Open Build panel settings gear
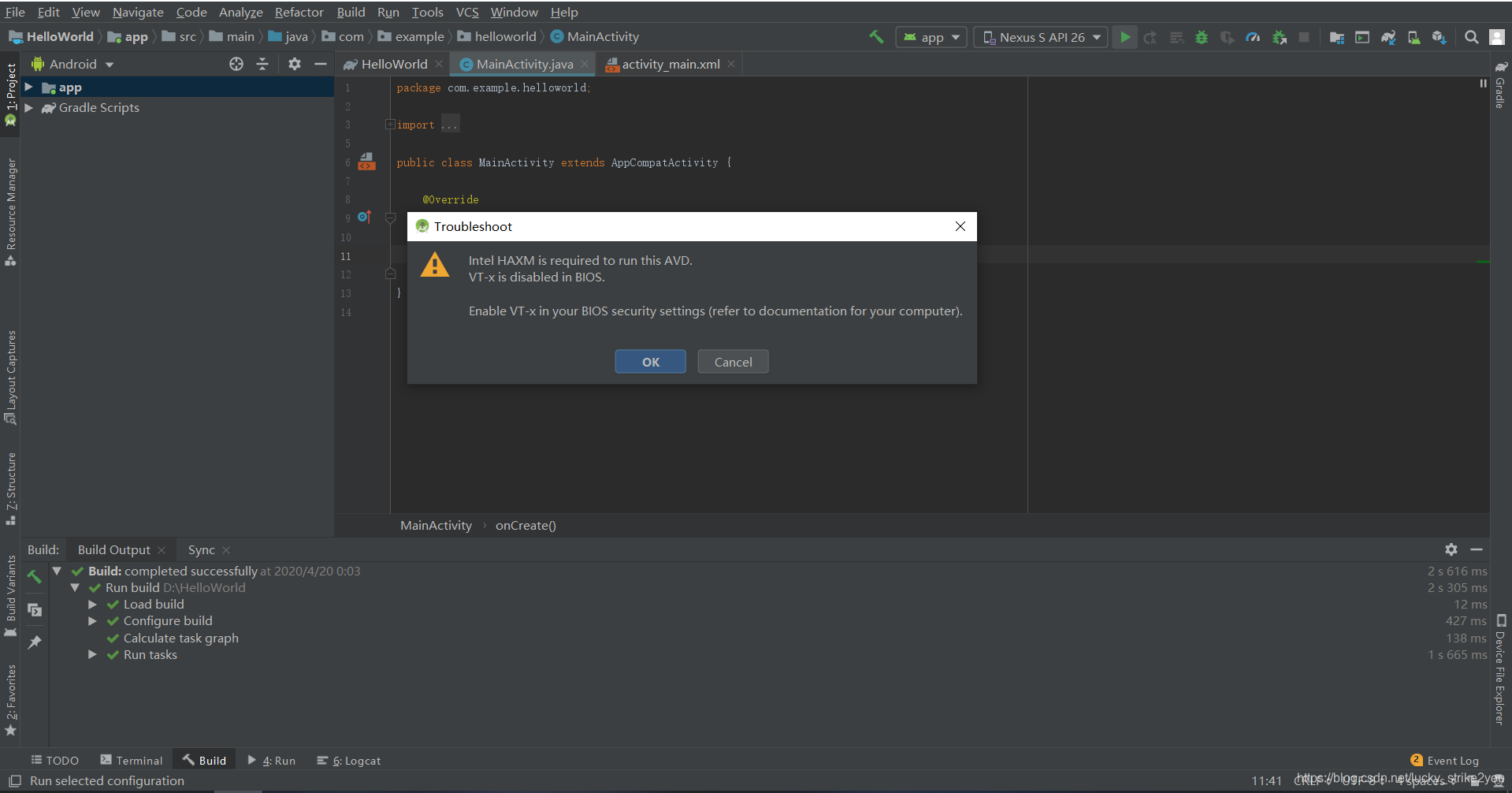1512x793 pixels. (1451, 549)
